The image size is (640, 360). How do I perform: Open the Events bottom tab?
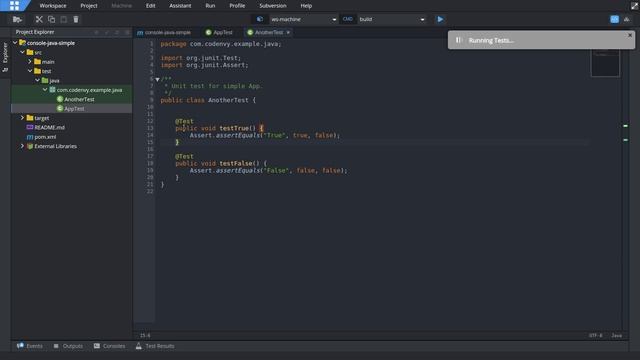30,346
